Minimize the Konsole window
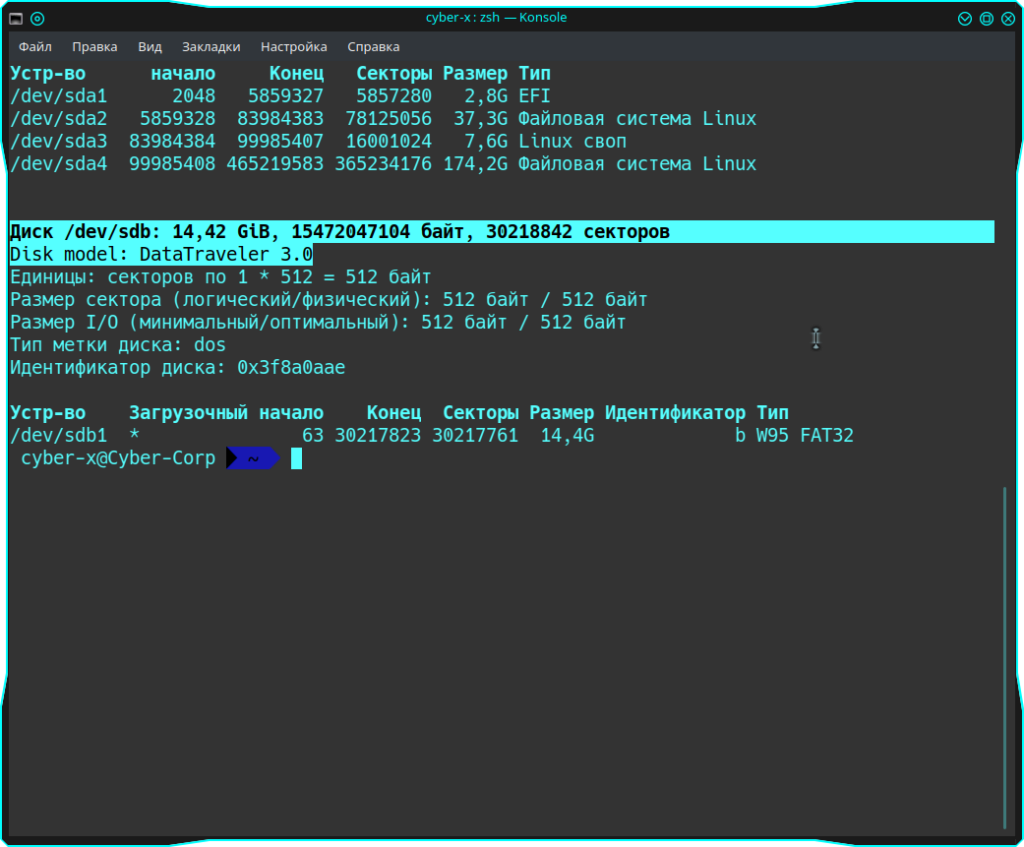The image size is (1024, 847). pyautogui.click(x=965, y=18)
